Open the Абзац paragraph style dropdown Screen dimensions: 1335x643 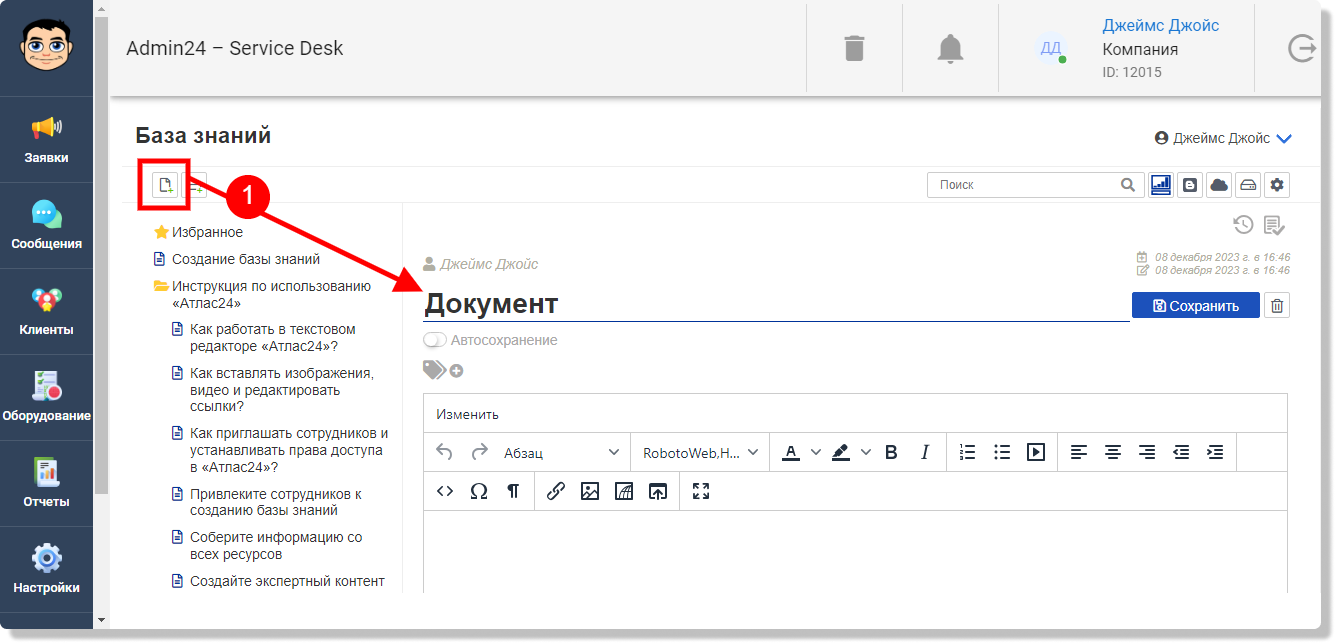click(562, 452)
